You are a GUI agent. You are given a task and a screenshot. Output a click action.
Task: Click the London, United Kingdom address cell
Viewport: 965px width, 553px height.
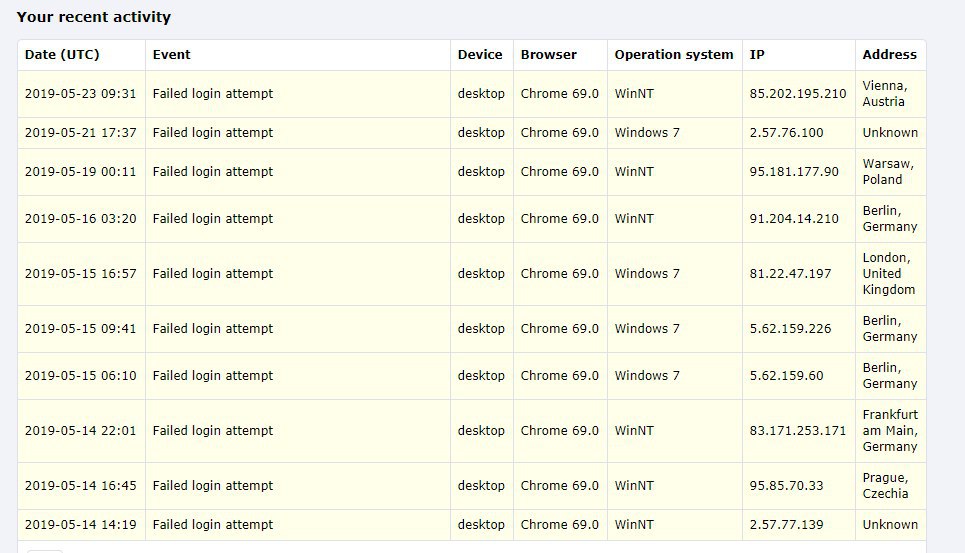point(889,274)
